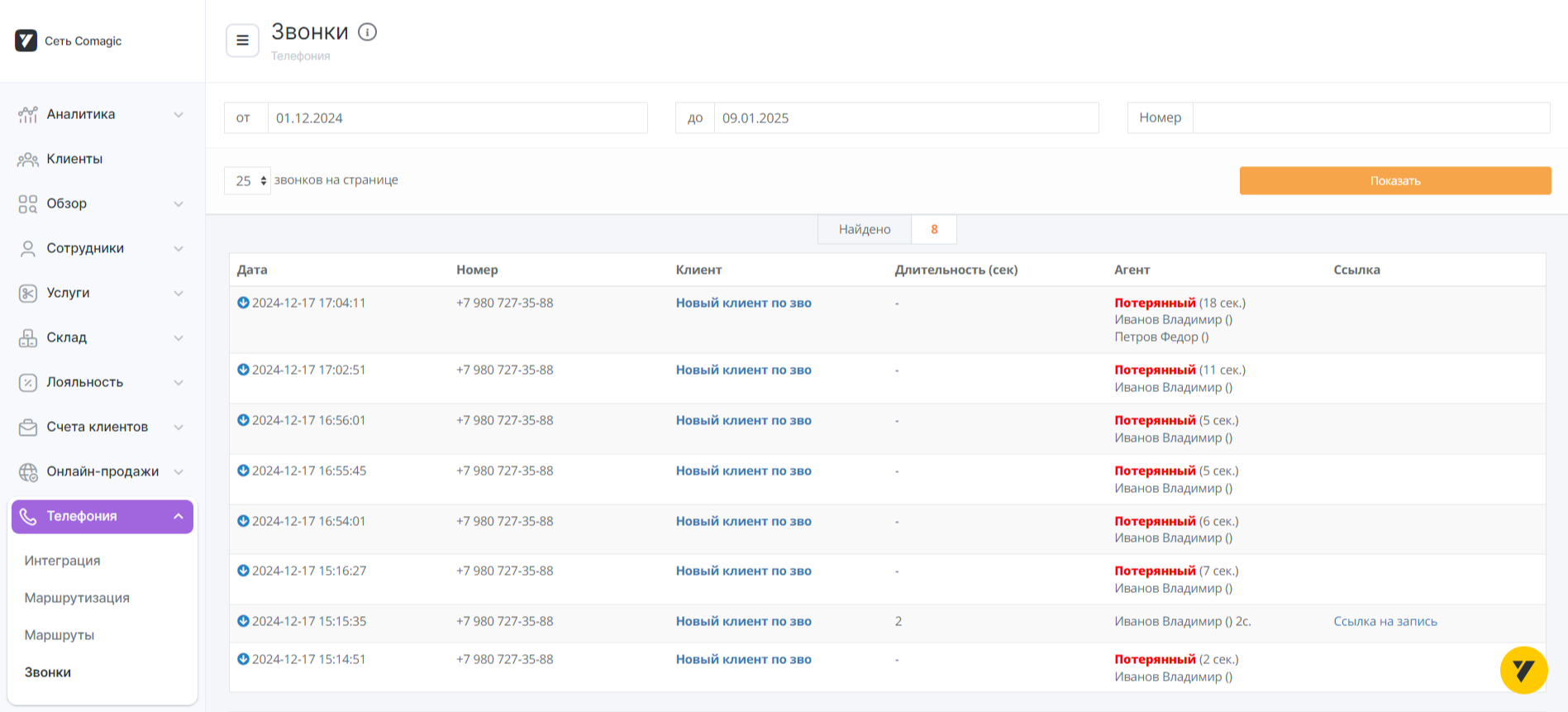Image resolution: width=1568 pixels, height=712 pixels.
Task: Click the Сотрудники person icon
Action: [x=28, y=248]
